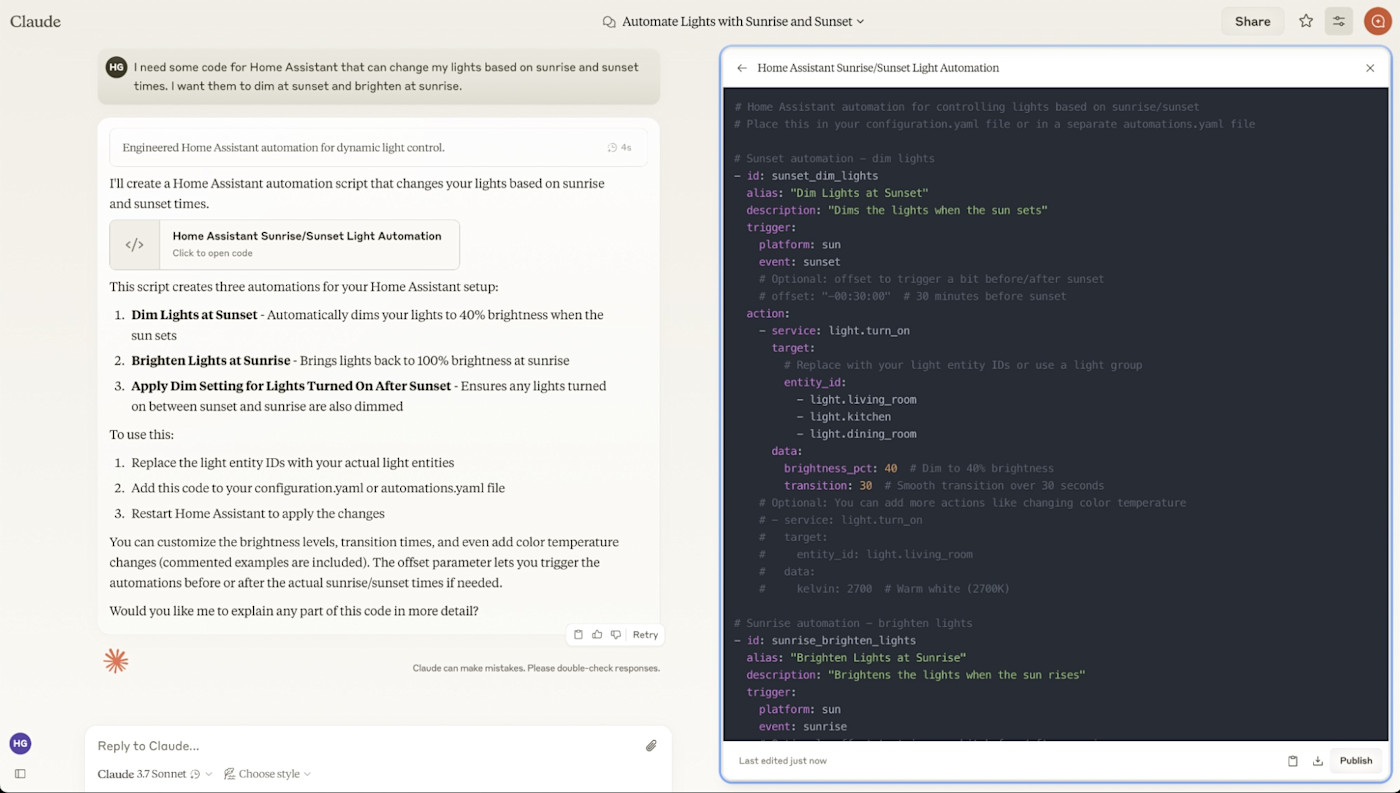Screen dimensions: 1400x793
Task: Click 'Restart Home Assistant to apply the changes'
Action: click(x=257, y=514)
